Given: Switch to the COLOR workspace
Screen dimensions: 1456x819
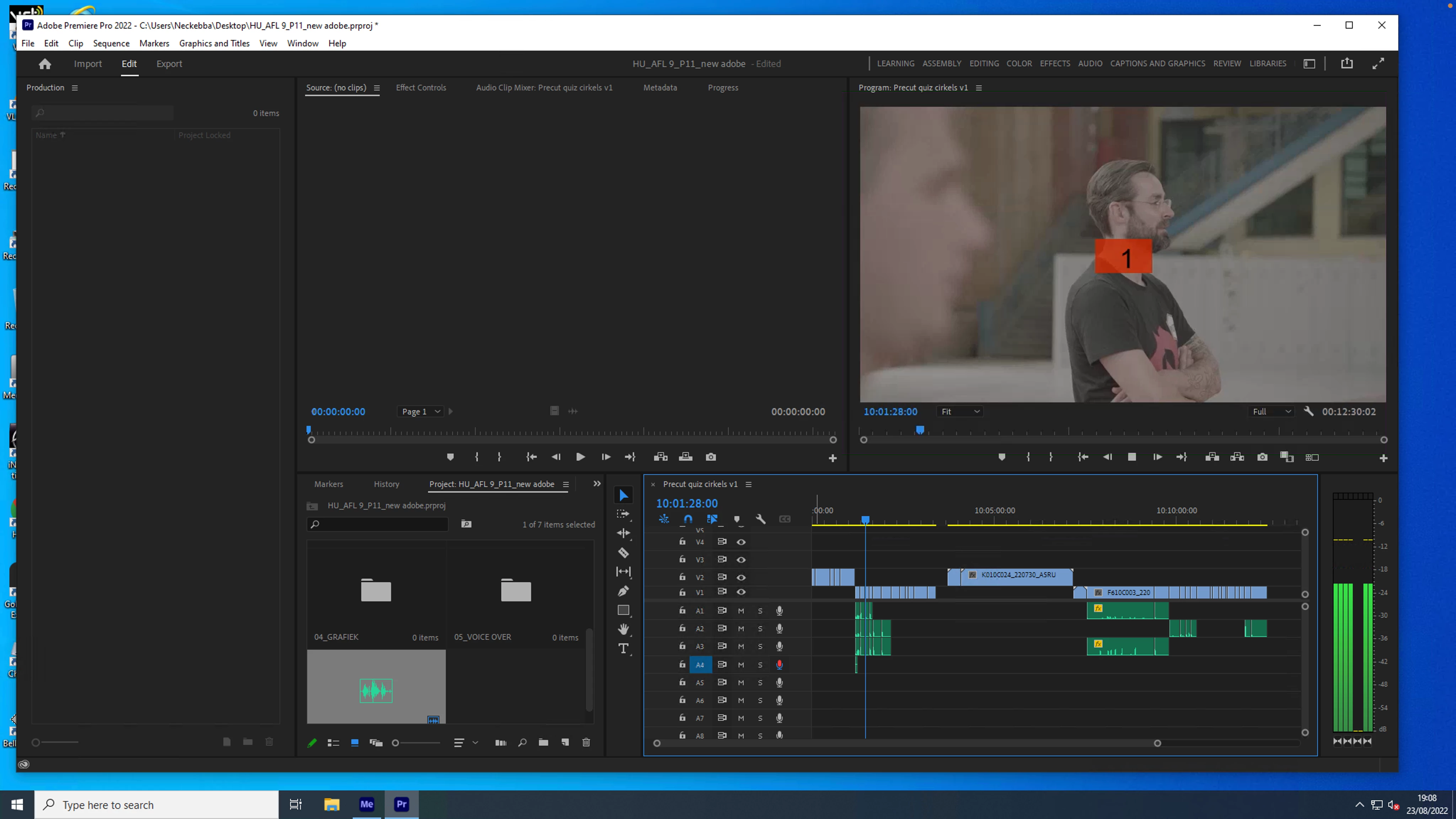Looking at the screenshot, I should point(1018,63).
